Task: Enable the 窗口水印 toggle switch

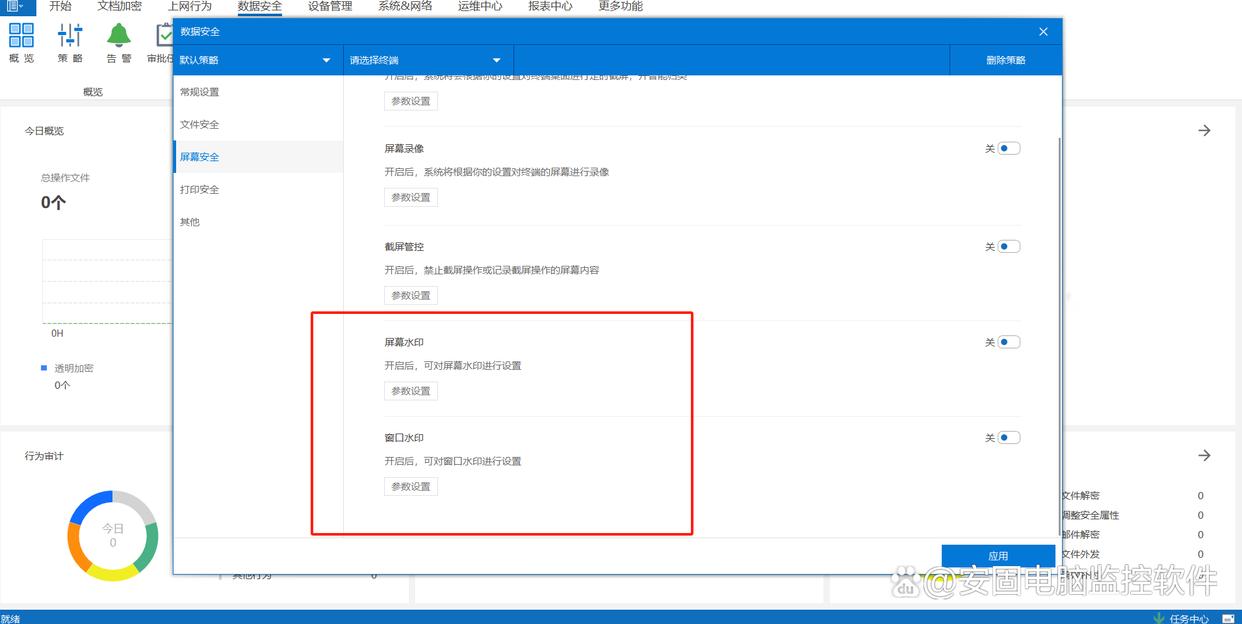Action: (1008, 438)
